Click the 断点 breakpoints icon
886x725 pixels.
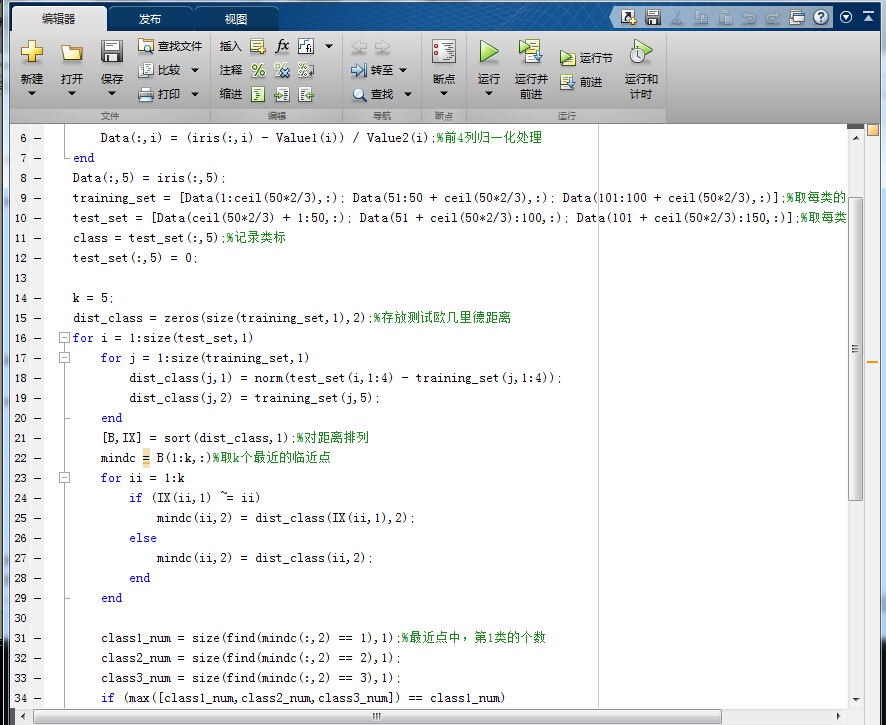click(444, 52)
